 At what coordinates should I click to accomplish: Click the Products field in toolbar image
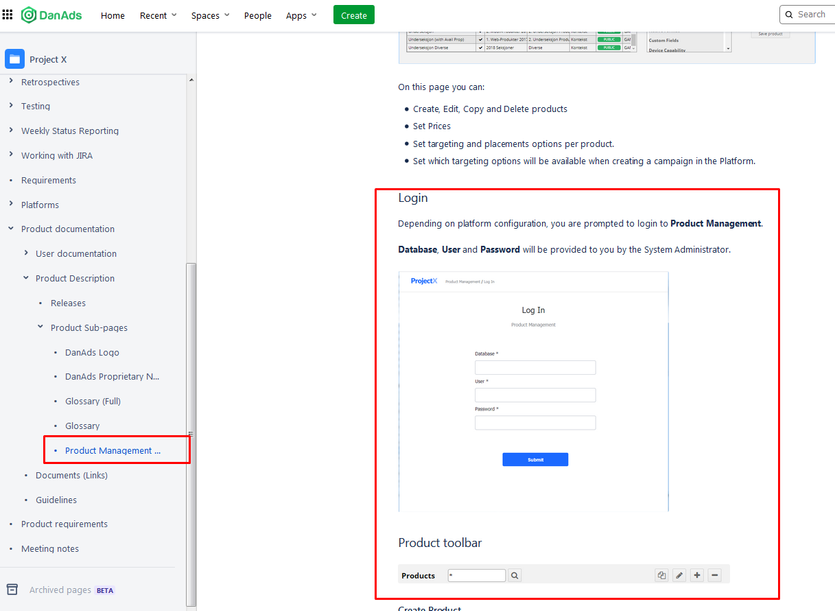477,575
